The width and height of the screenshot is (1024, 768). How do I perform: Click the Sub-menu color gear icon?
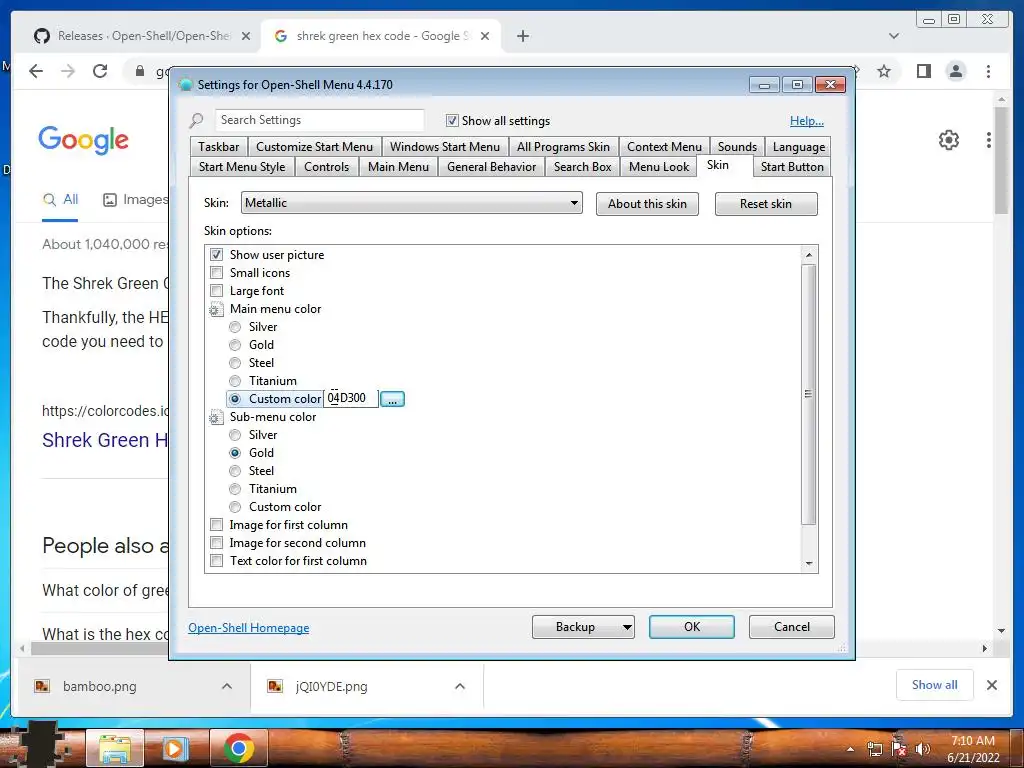(216, 417)
